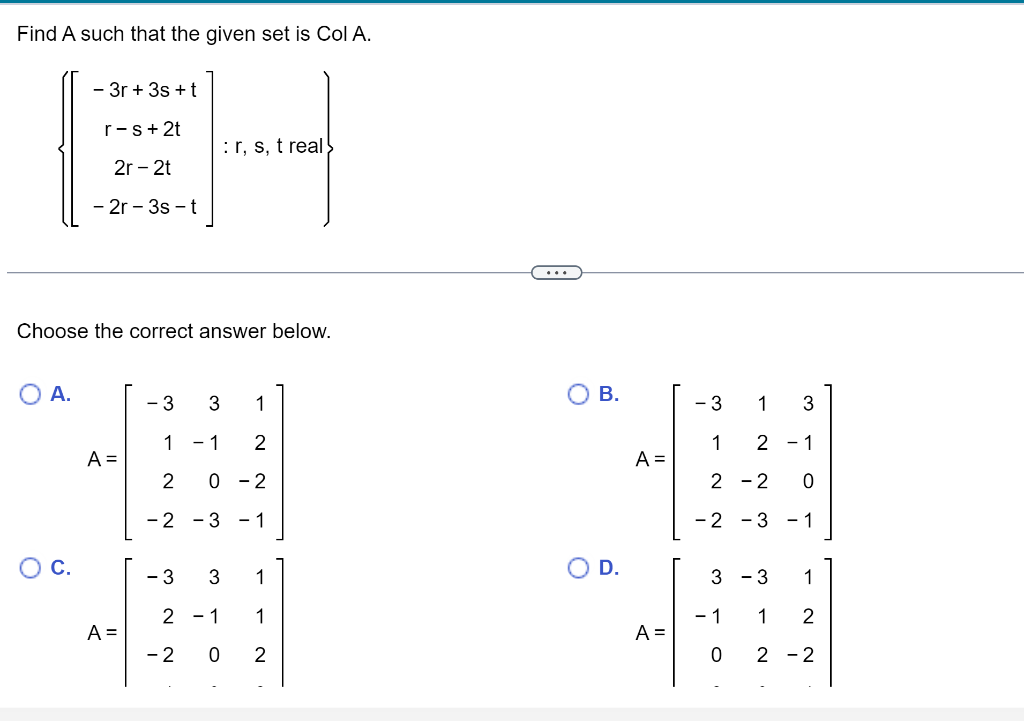
Task: Select answer choice C radio button
Action: coord(28,568)
